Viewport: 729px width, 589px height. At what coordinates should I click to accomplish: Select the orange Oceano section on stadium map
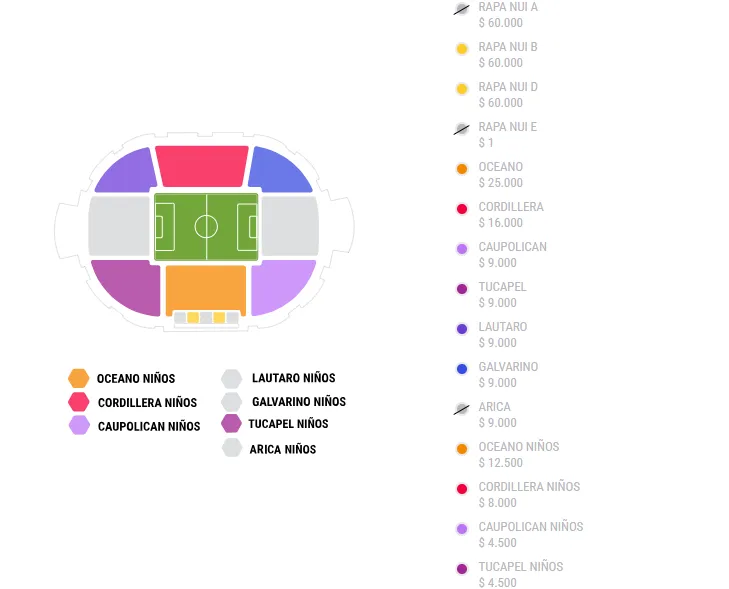tap(205, 289)
